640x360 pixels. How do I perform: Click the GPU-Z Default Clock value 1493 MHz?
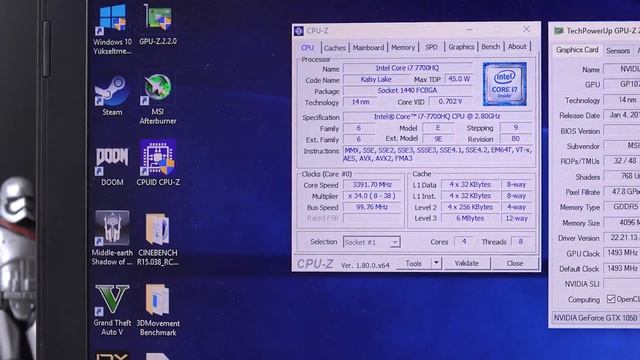[x=622, y=269]
